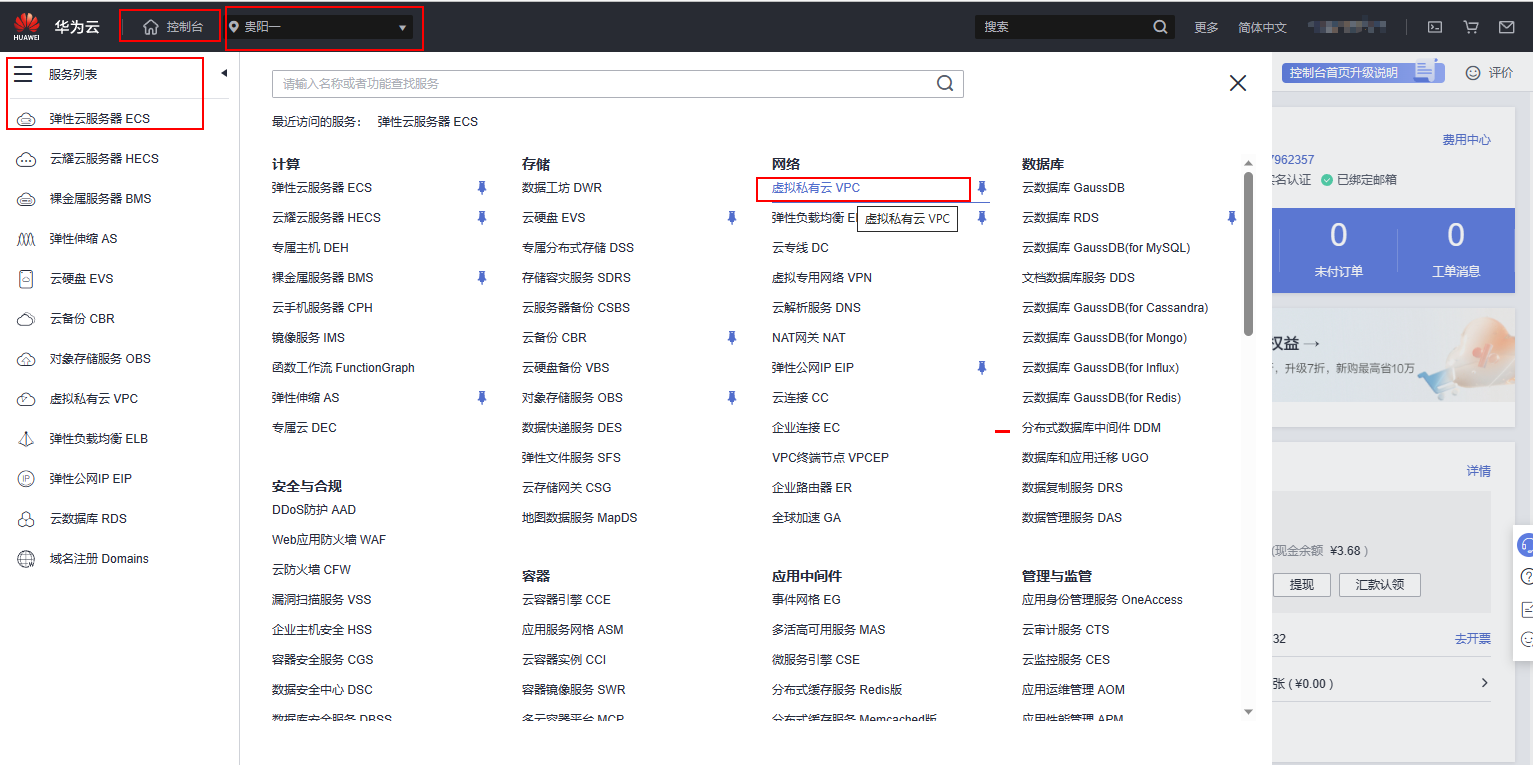Screen dimensions: 1533x765
Task: Click the EIP icon in sidebar
Action: point(26,479)
